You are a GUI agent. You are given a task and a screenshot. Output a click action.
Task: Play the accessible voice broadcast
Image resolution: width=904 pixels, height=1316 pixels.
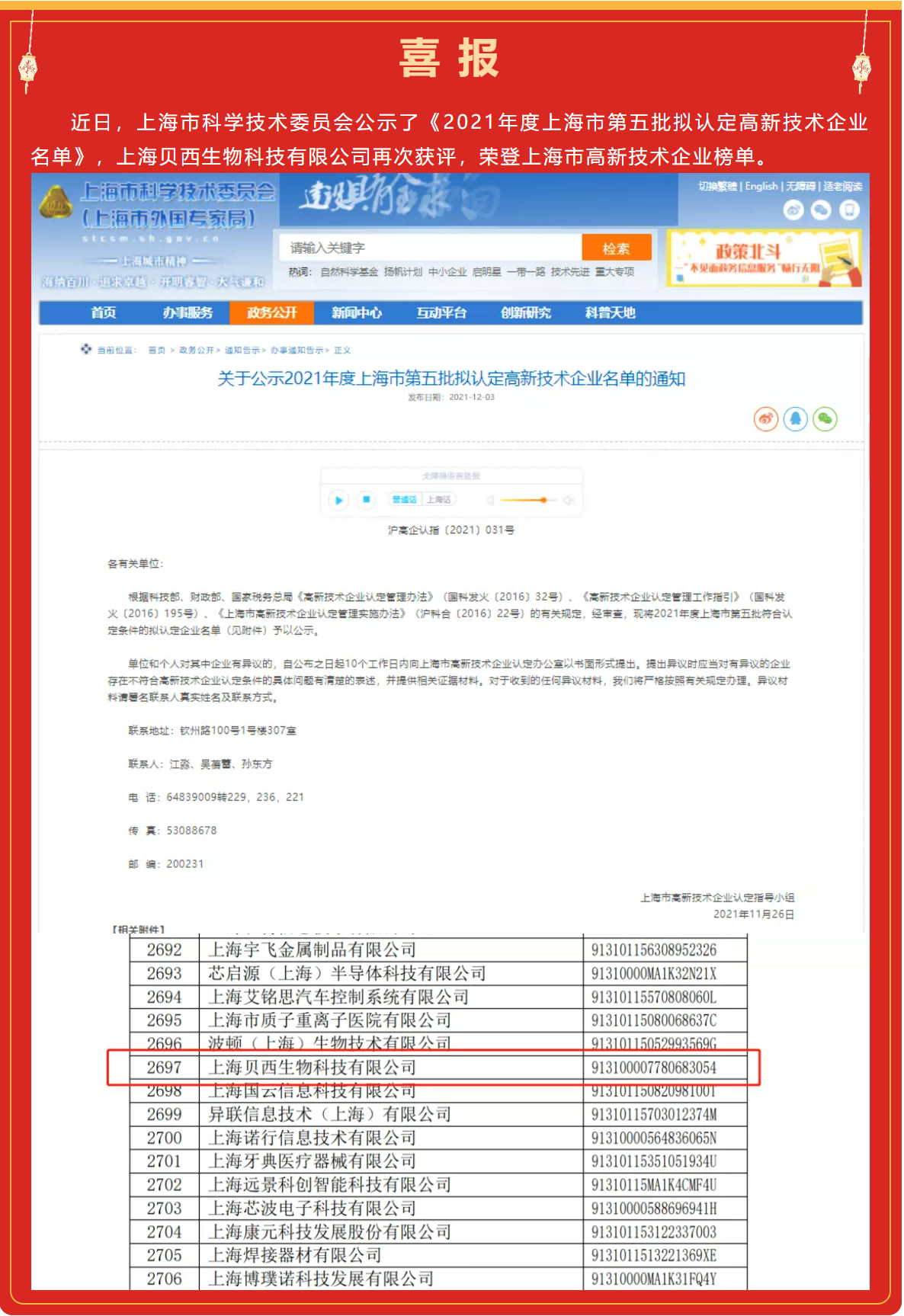coord(338,500)
